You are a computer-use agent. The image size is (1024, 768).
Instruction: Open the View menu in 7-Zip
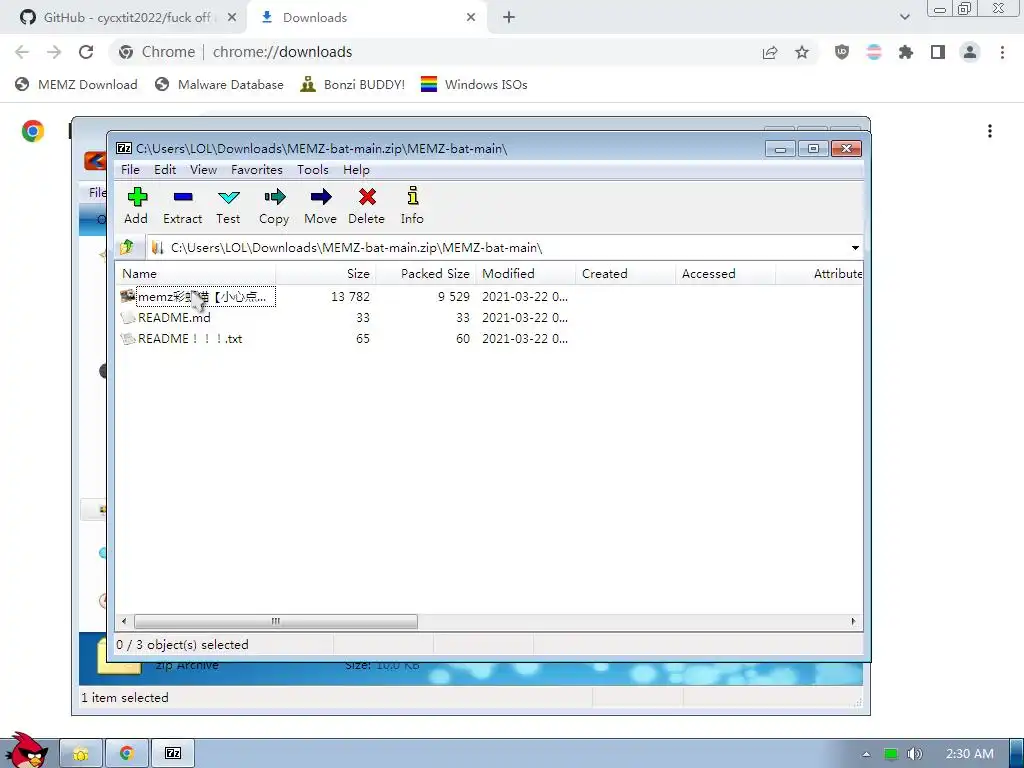point(203,170)
